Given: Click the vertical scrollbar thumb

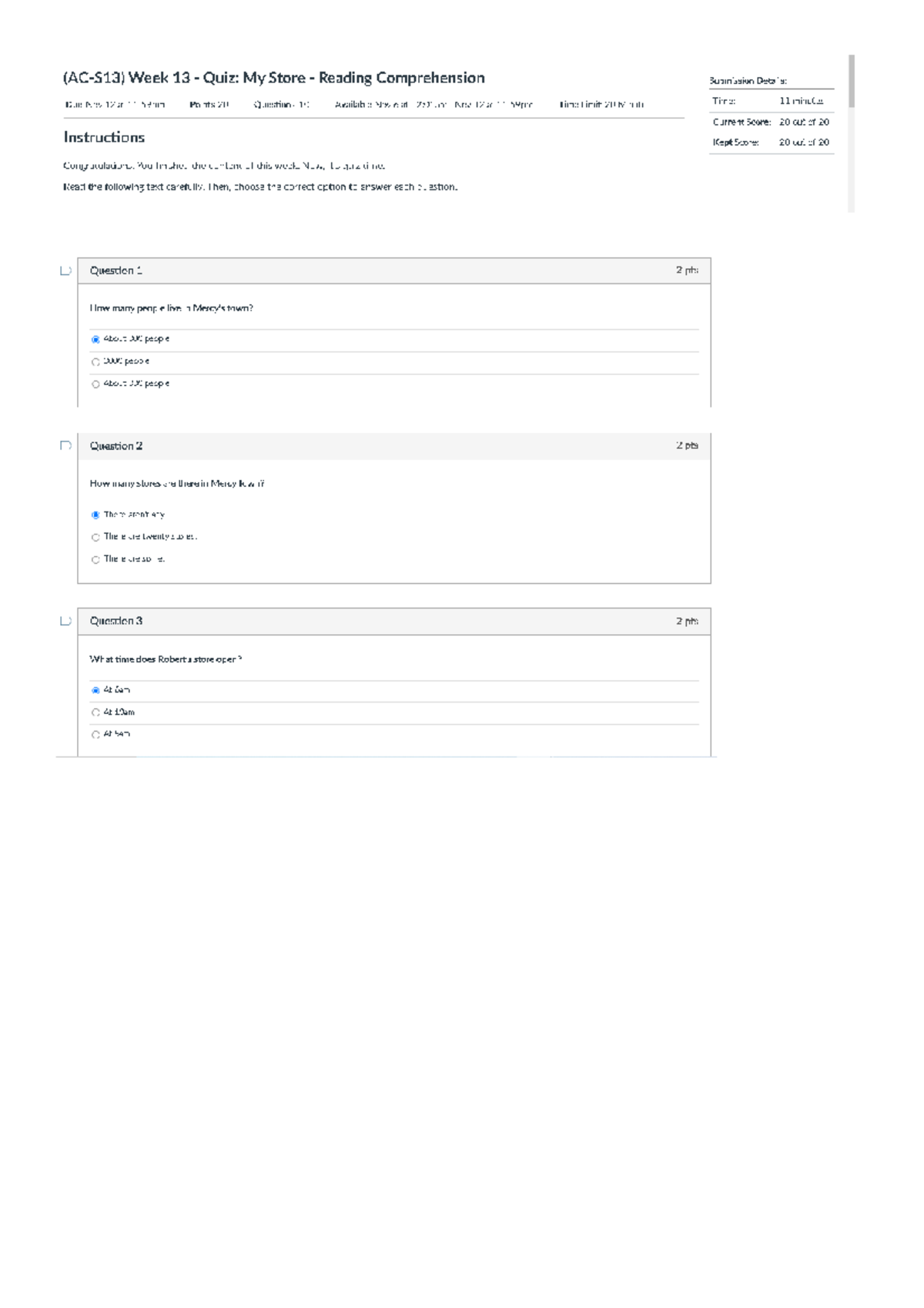Looking at the screenshot, I should click(x=851, y=81).
